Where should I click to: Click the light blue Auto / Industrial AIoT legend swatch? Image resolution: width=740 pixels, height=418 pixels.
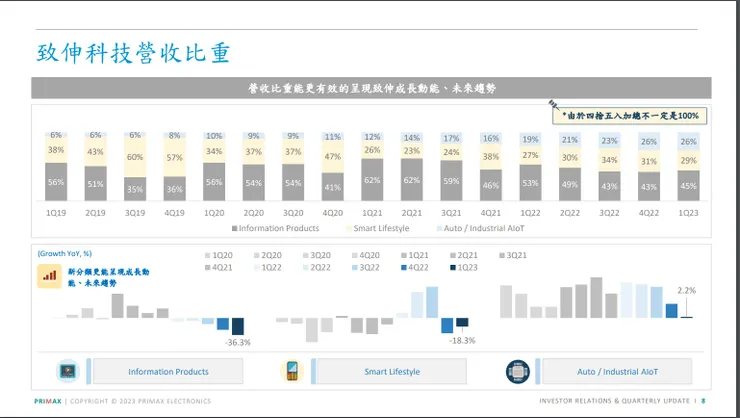tap(439, 228)
